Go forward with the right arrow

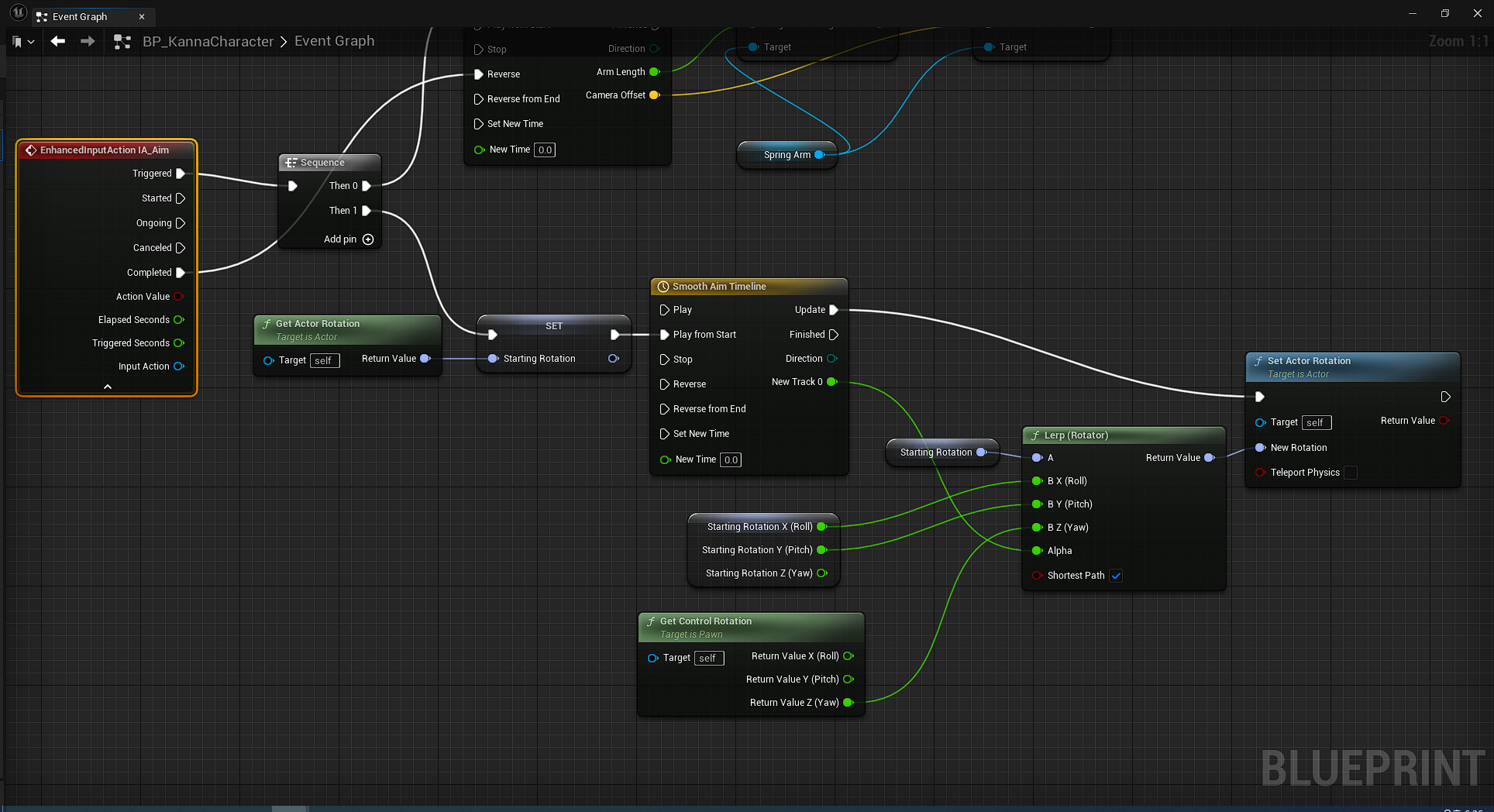click(88, 41)
